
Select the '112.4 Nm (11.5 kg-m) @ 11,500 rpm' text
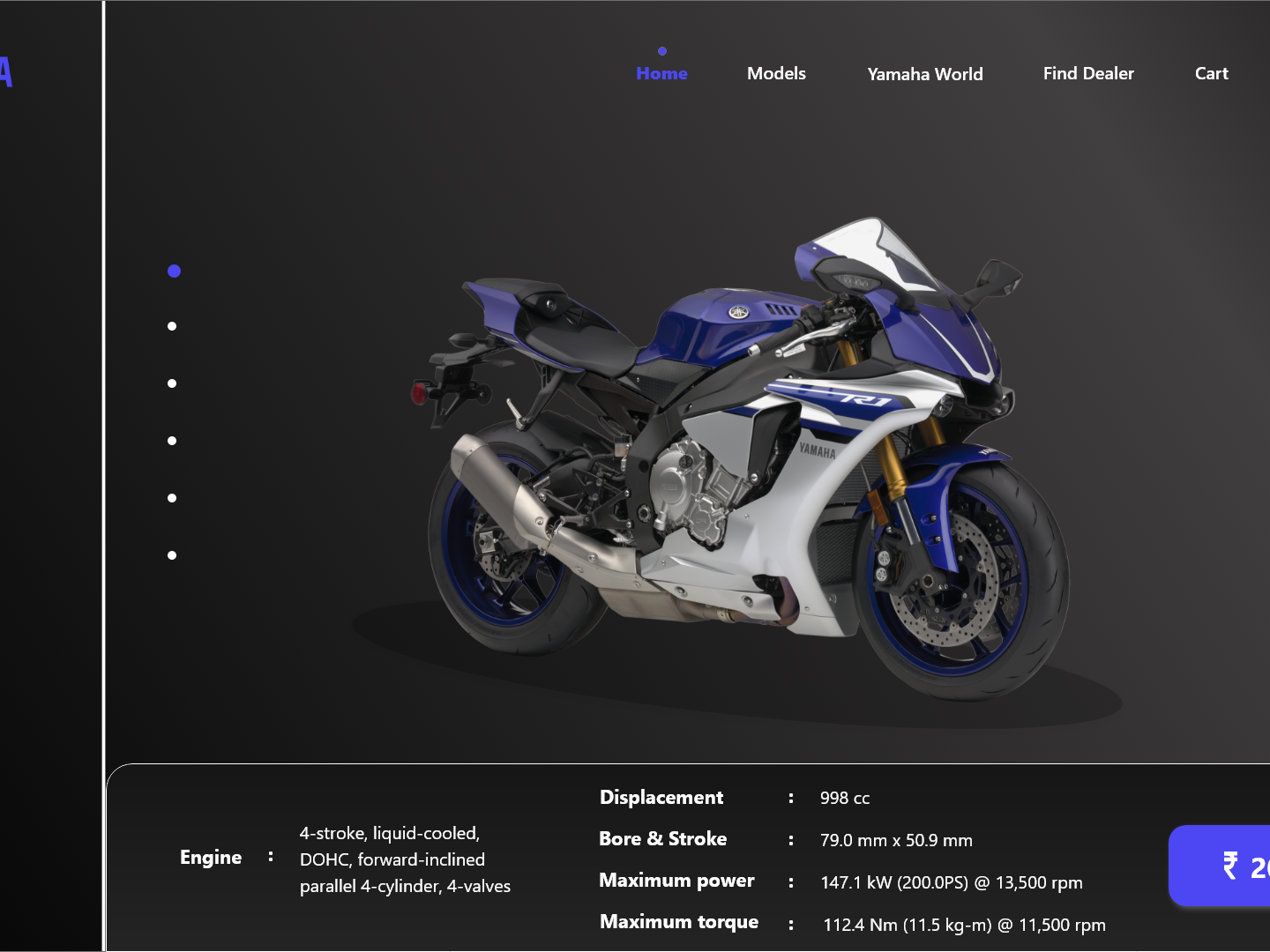click(x=964, y=925)
